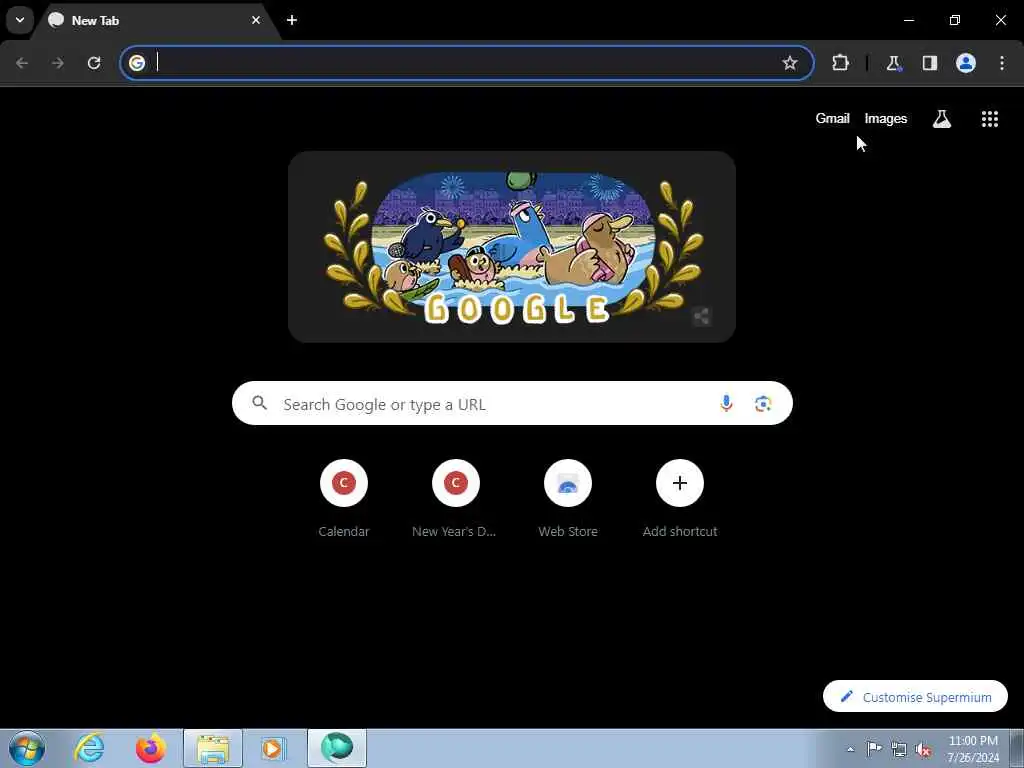Start voice search with microphone
Image resolution: width=1024 pixels, height=768 pixels.
coord(726,404)
